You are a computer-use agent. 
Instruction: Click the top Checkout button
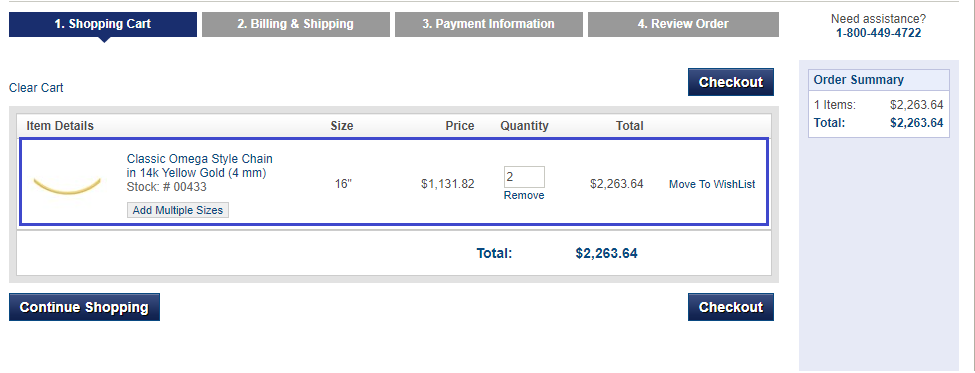pyautogui.click(x=731, y=82)
